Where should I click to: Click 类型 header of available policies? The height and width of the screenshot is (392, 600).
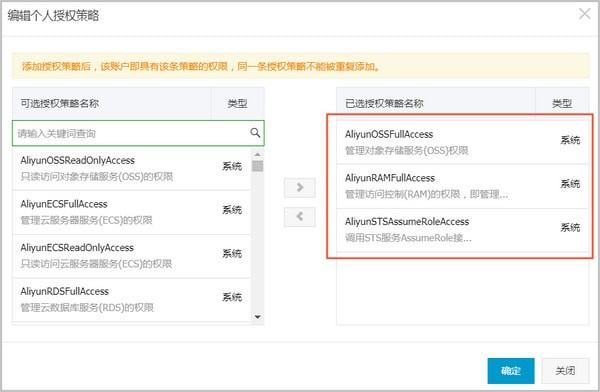click(x=238, y=103)
